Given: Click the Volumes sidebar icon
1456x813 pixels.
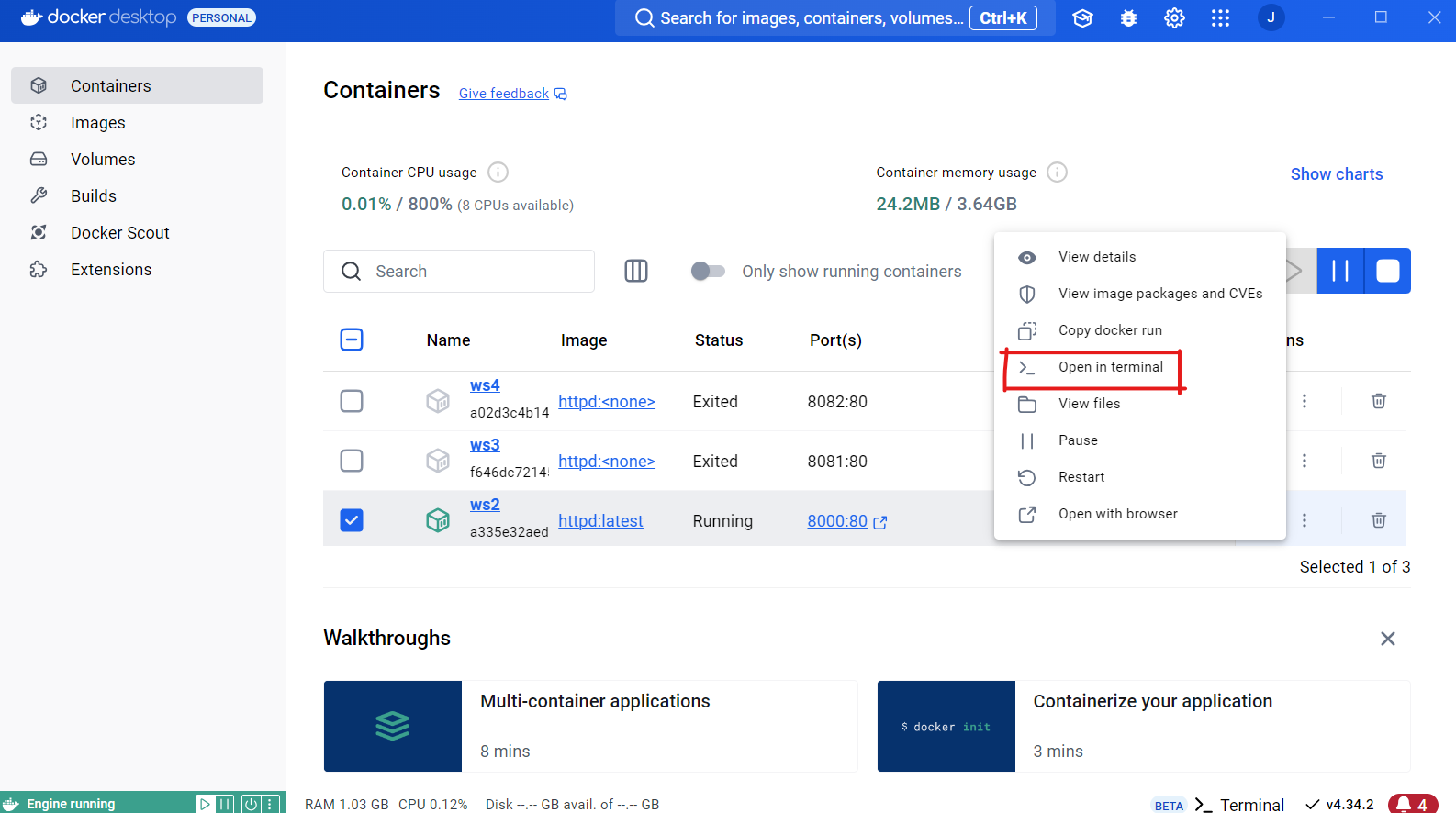Looking at the screenshot, I should [39, 159].
